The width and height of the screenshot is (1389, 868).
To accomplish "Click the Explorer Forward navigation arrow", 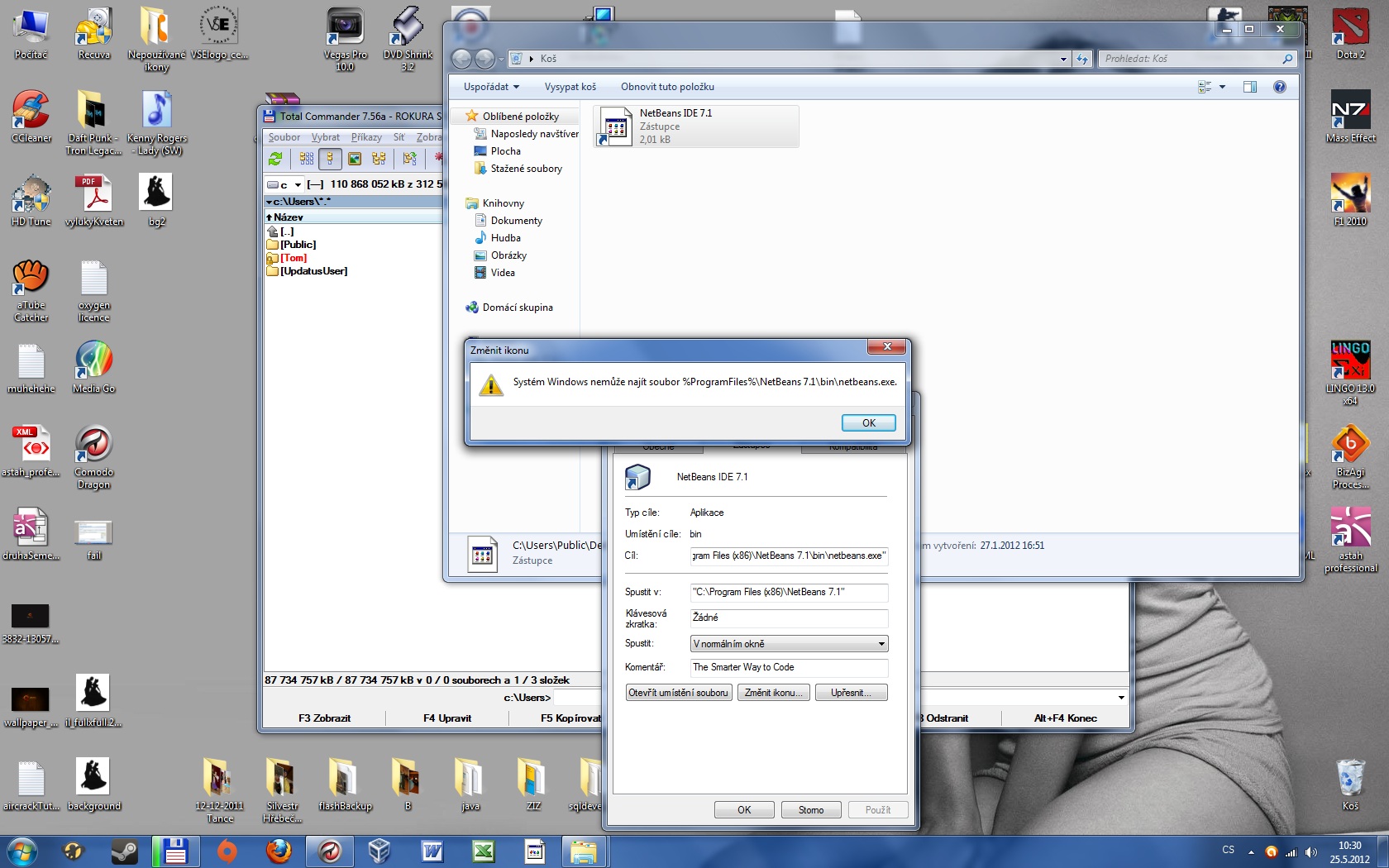I will coord(484,59).
